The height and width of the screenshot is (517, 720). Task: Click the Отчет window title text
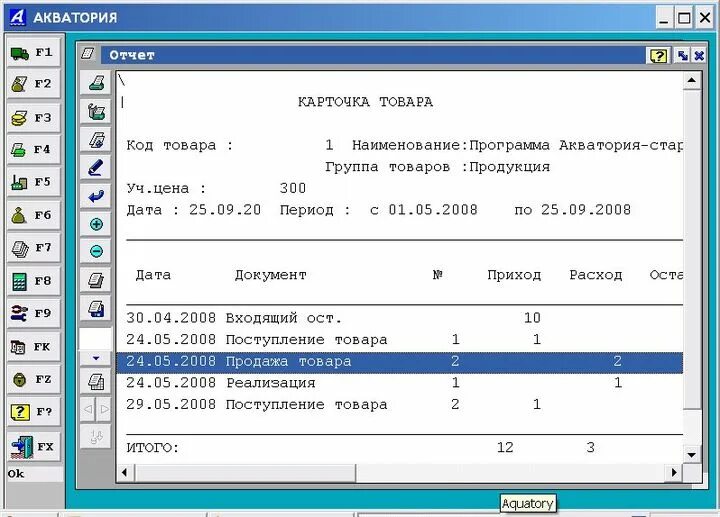(x=132, y=56)
